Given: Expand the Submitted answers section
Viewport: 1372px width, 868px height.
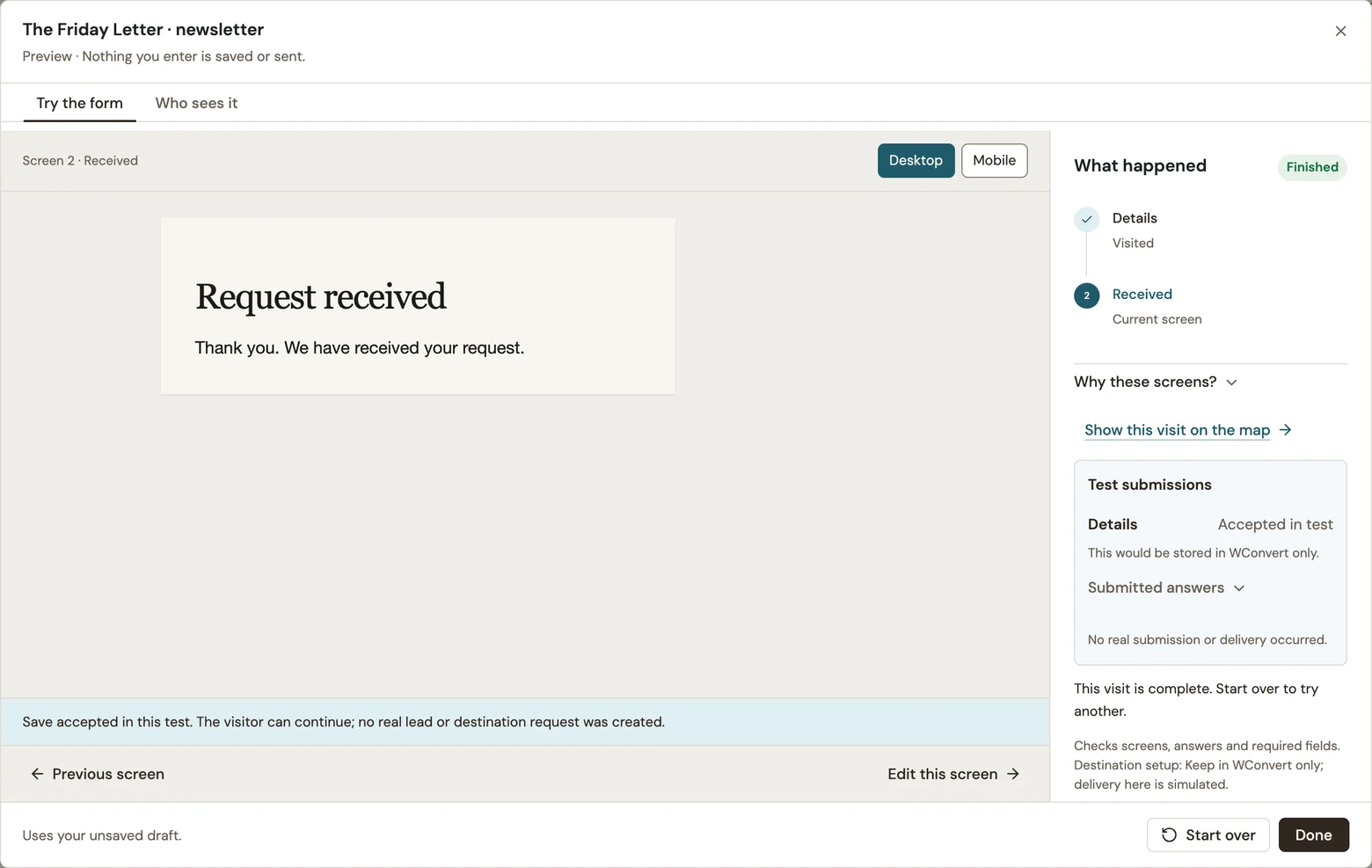Looking at the screenshot, I should click(x=1166, y=587).
